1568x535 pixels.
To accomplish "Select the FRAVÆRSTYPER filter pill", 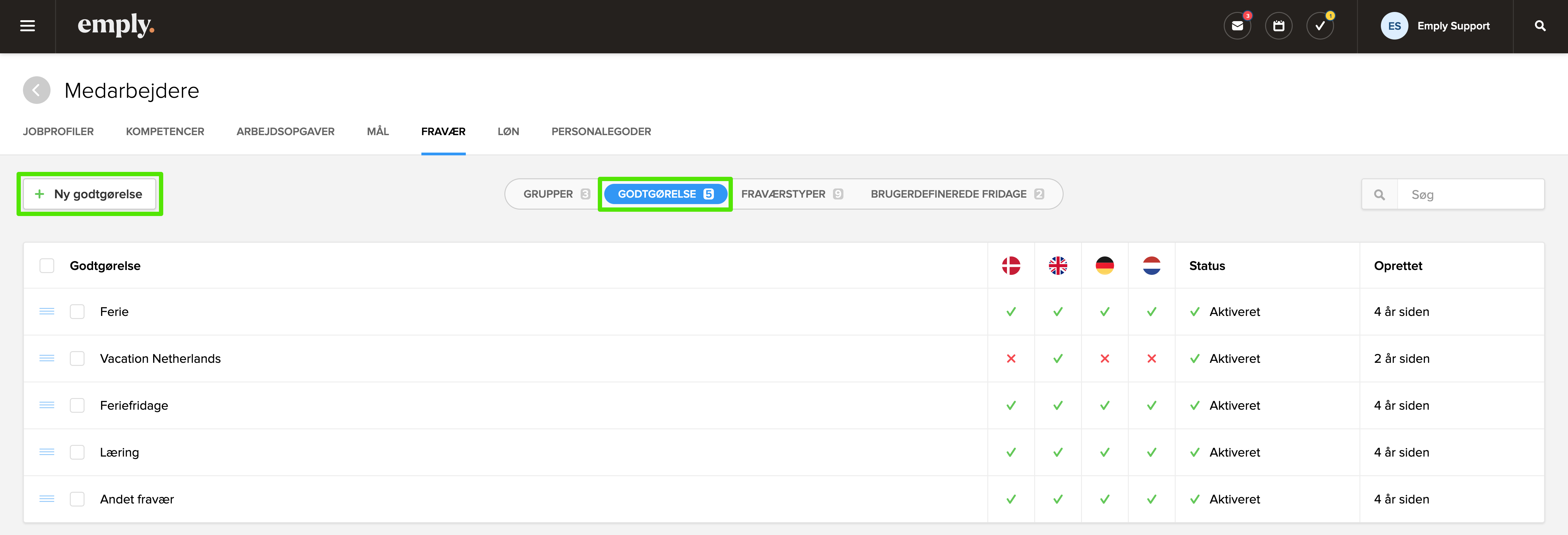I will 791,194.
